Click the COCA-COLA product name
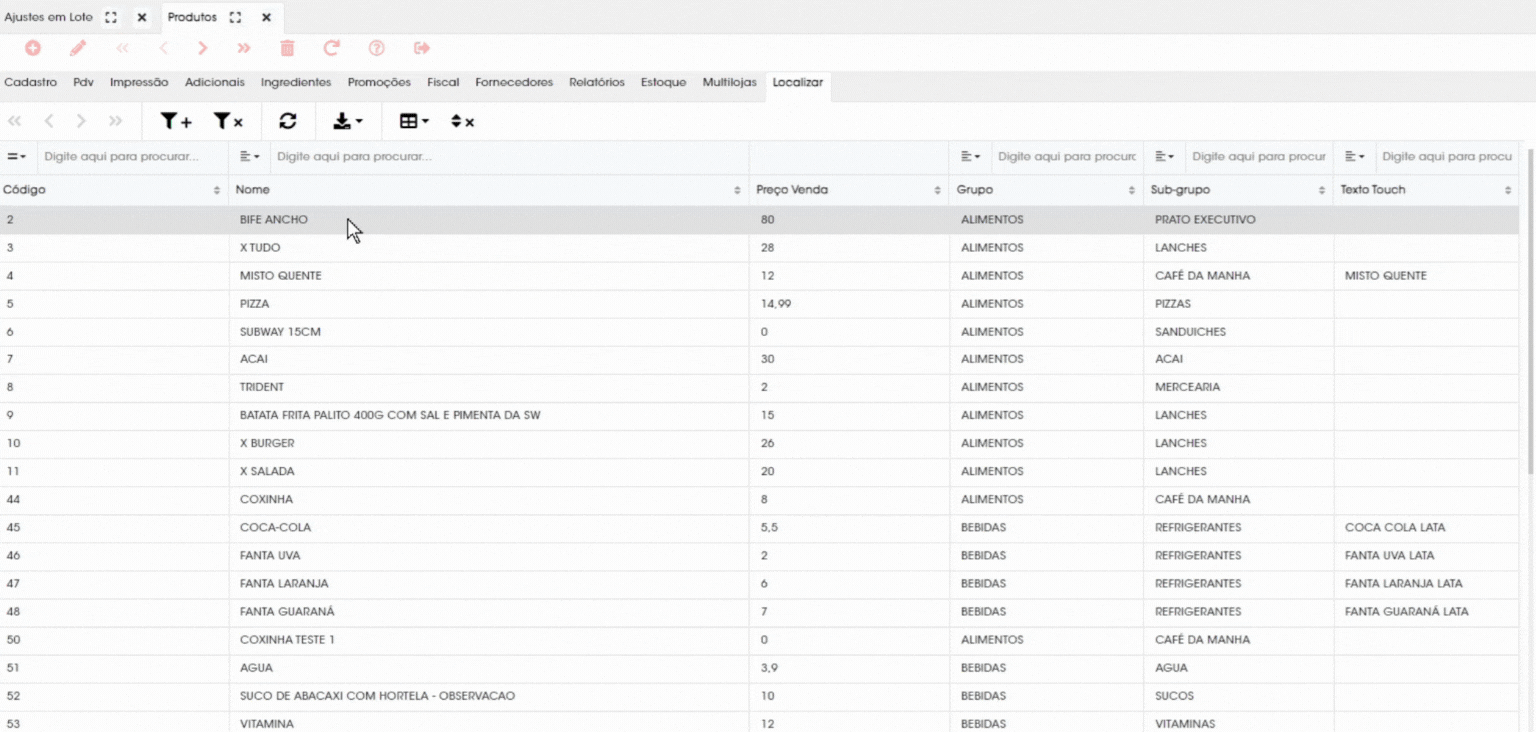The height and width of the screenshot is (732, 1536). pos(275,528)
